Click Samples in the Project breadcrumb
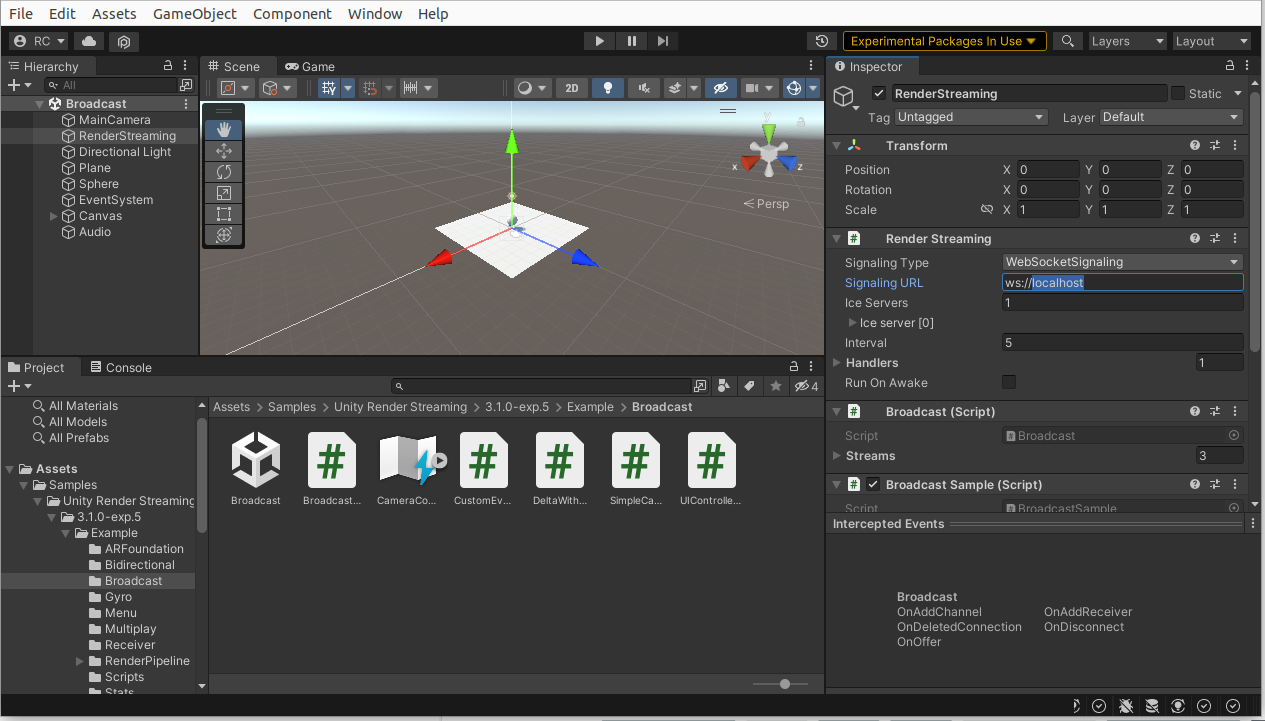The width and height of the screenshot is (1265, 721). coord(291,407)
